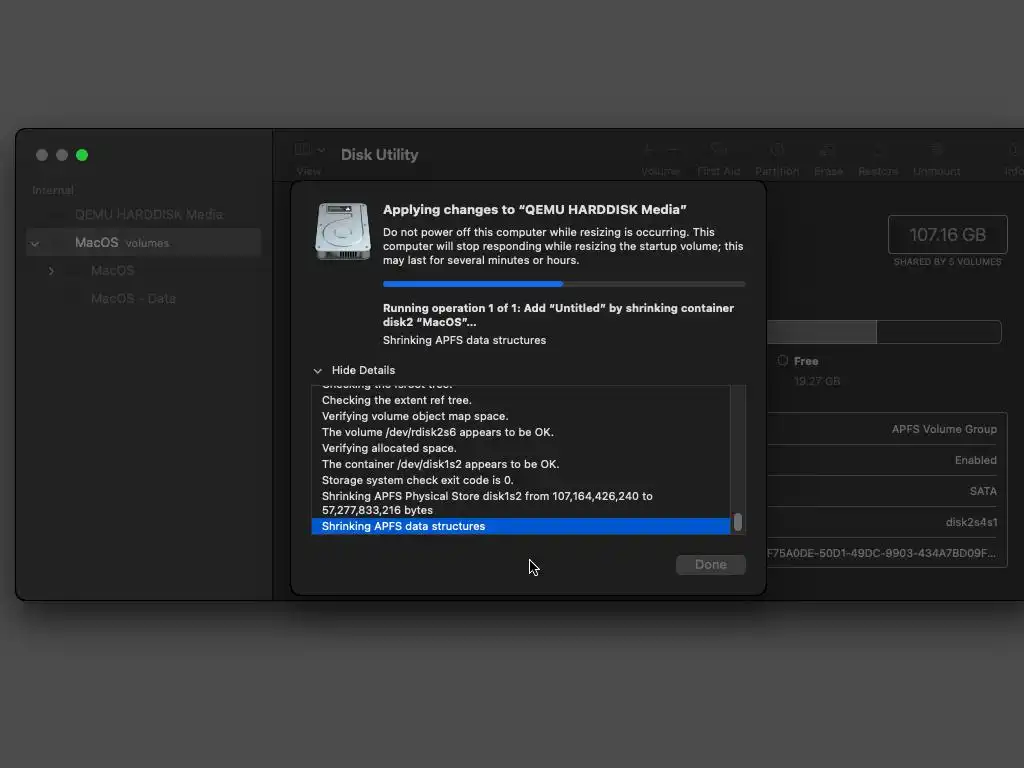Click the Done button in the dialog
This screenshot has width=1024, height=768.
tap(711, 565)
